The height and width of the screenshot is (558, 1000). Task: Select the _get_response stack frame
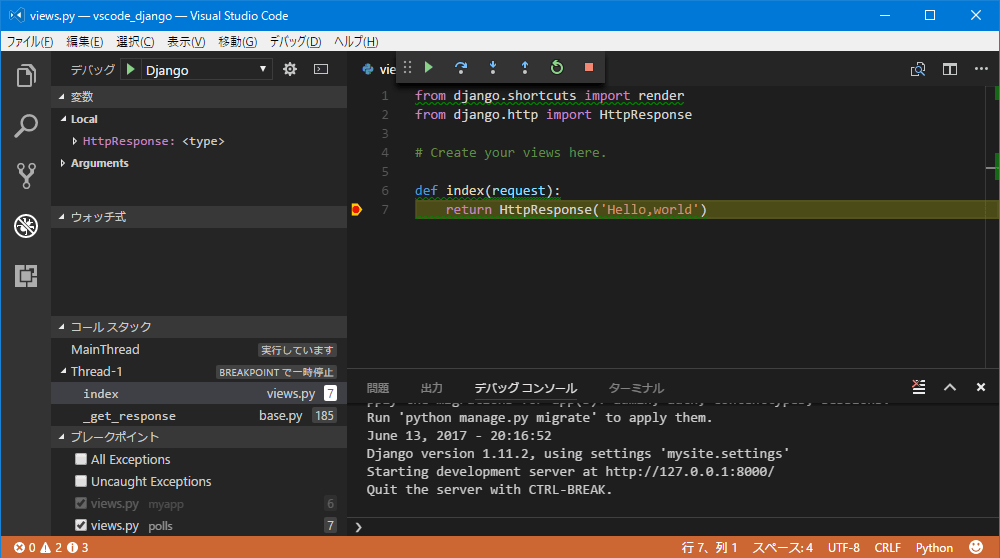coord(199,416)
